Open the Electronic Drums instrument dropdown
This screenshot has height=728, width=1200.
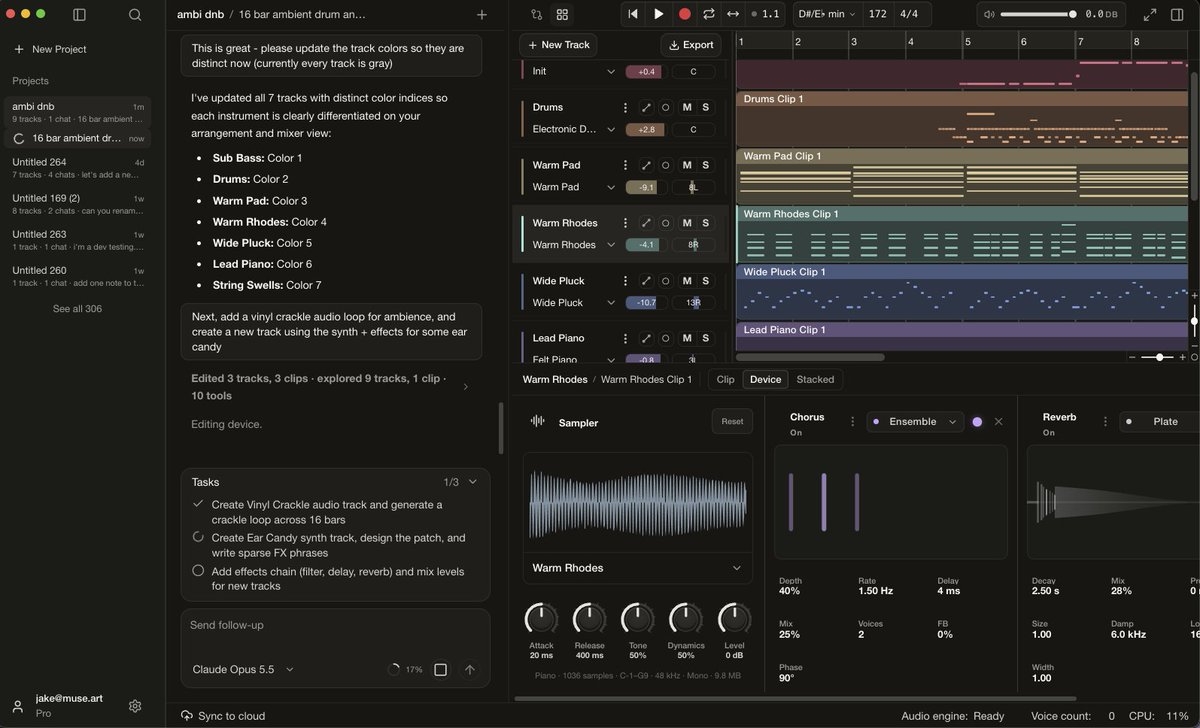pos(573,129)
